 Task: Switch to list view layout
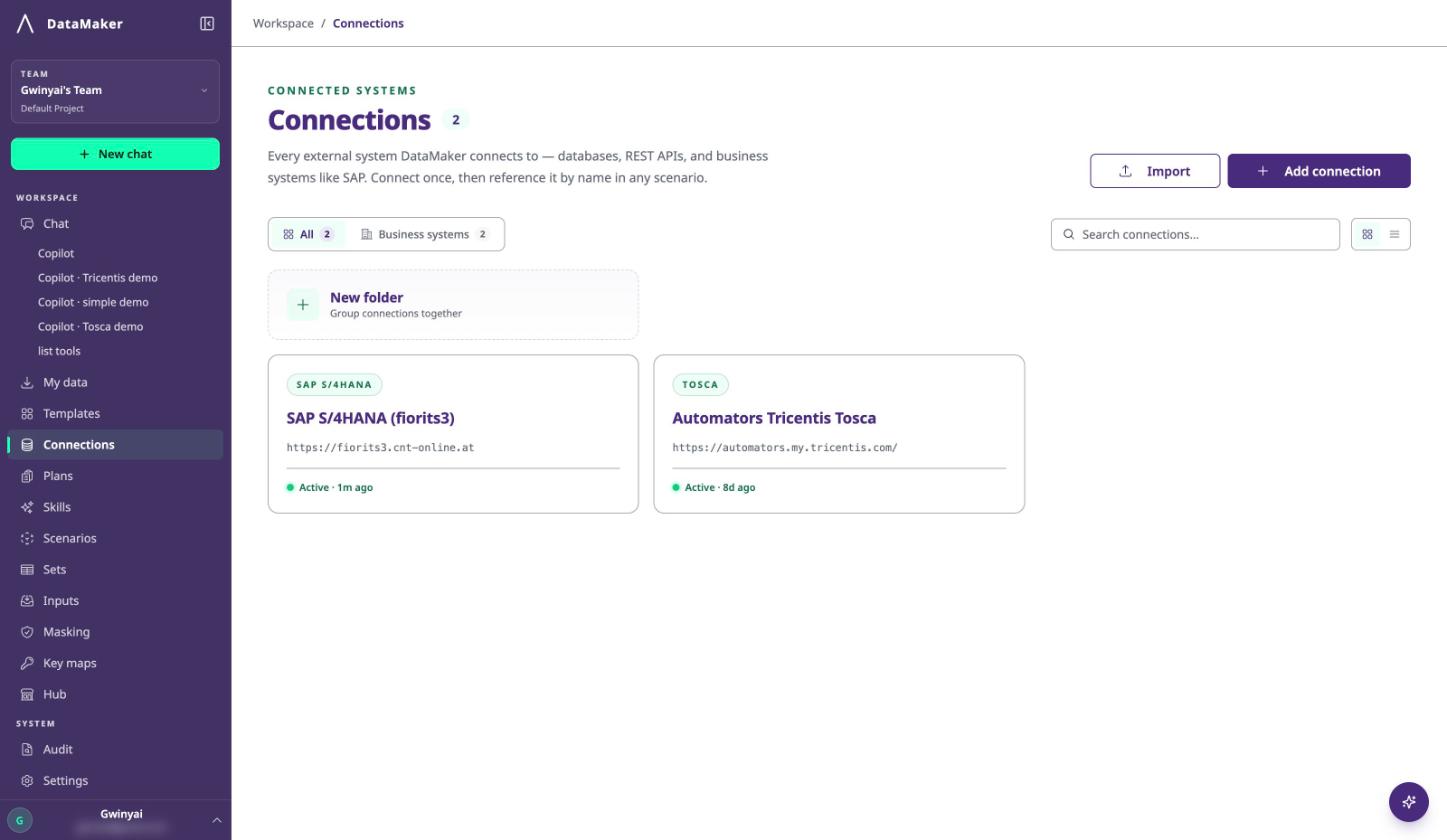(1395, 234)
